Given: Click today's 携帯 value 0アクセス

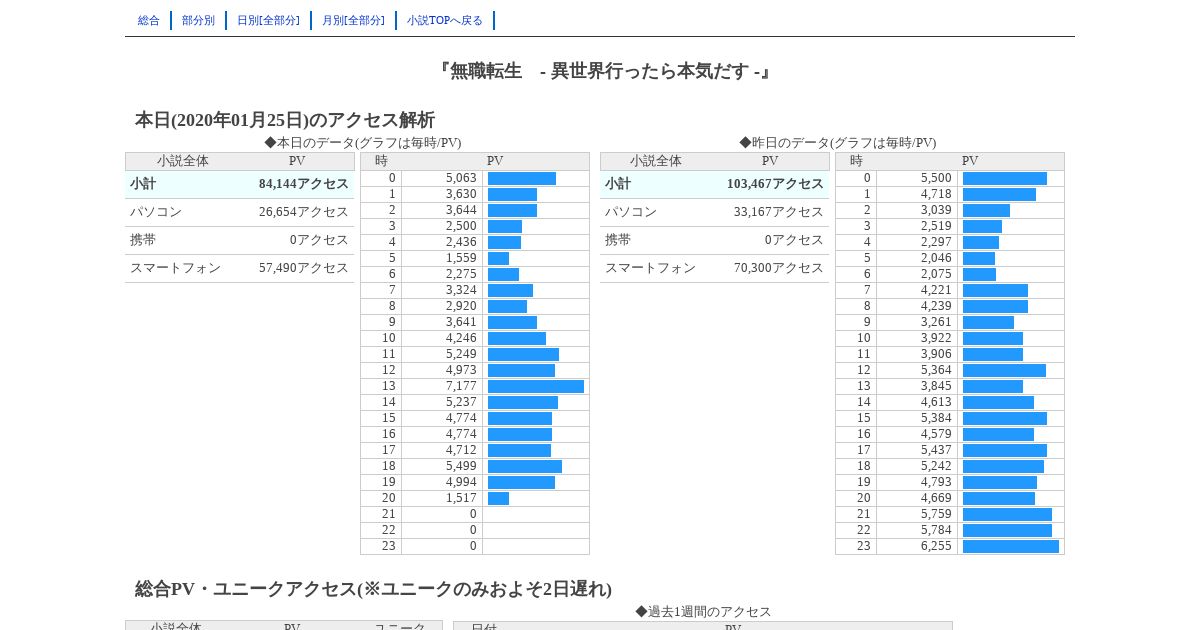Looking at the screenshot, I should [319, 240].
